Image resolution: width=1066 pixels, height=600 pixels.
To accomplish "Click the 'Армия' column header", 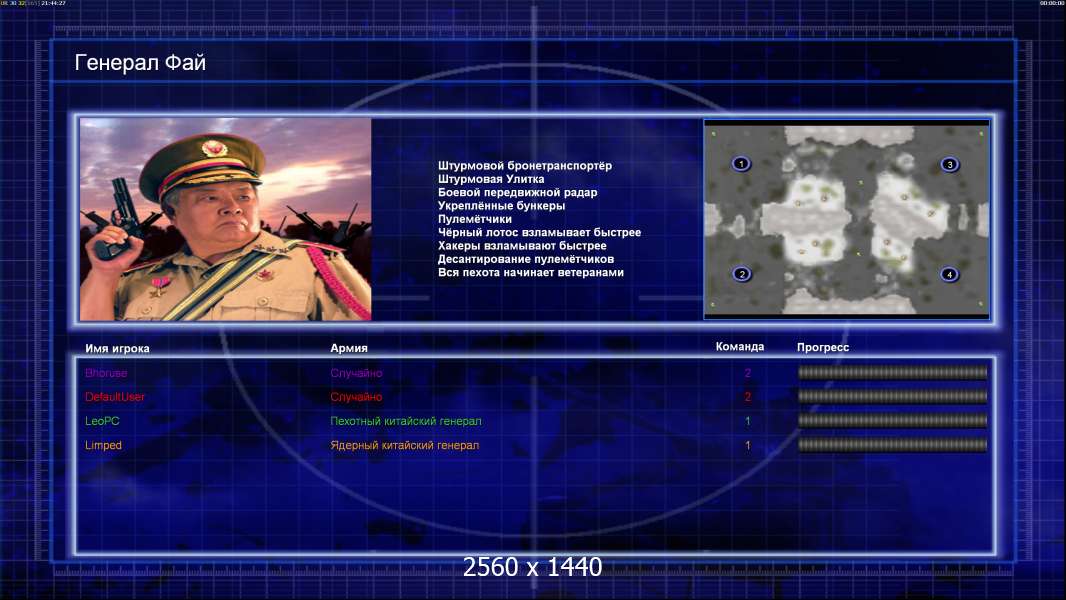I will 349,348.
